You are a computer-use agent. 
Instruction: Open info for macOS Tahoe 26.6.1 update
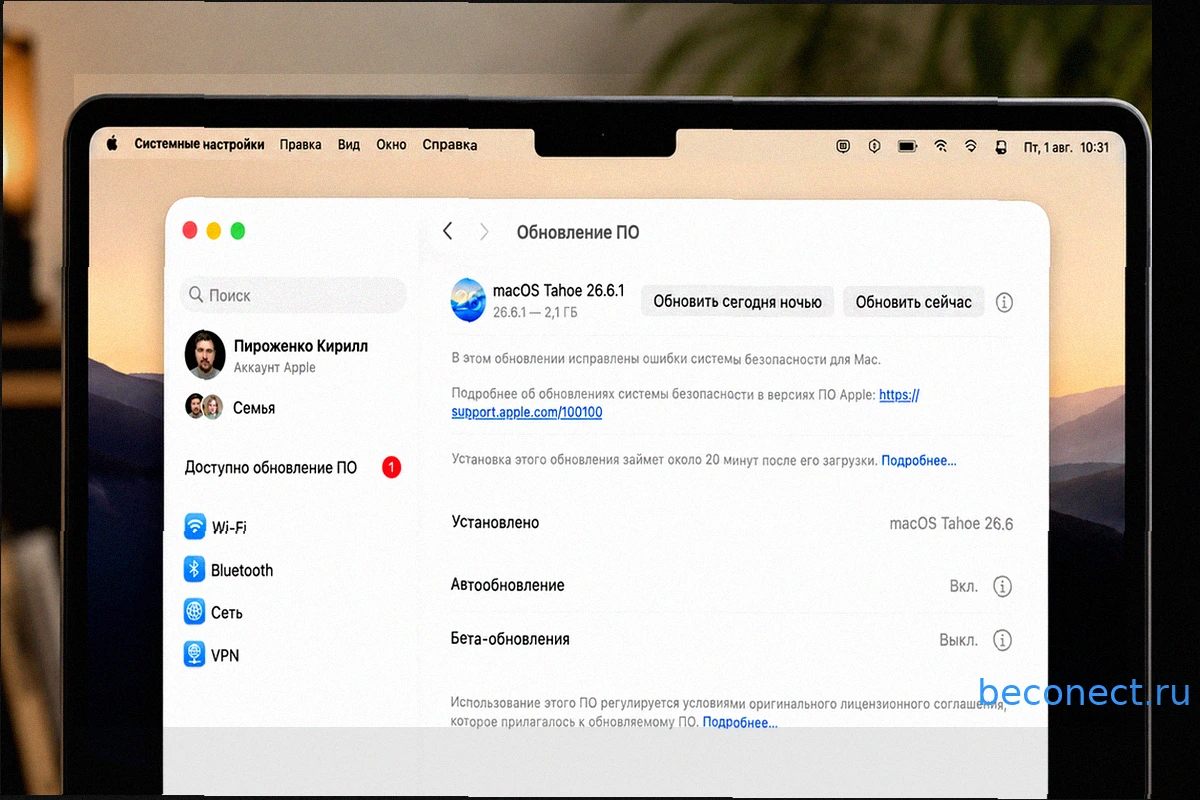1005,302
